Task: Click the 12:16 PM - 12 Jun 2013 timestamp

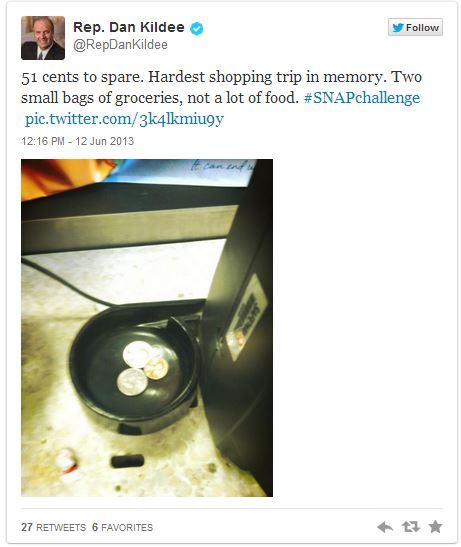Action: point(77,141)
